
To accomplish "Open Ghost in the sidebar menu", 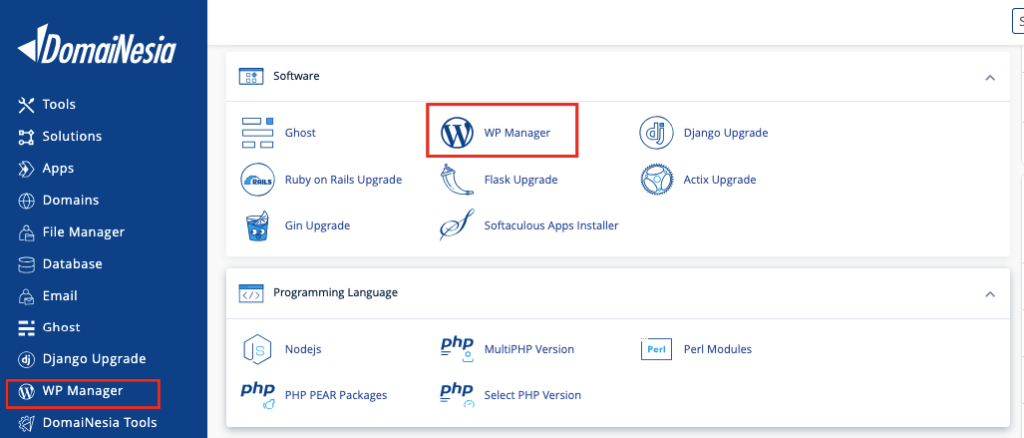I will (x=61, y=328).
